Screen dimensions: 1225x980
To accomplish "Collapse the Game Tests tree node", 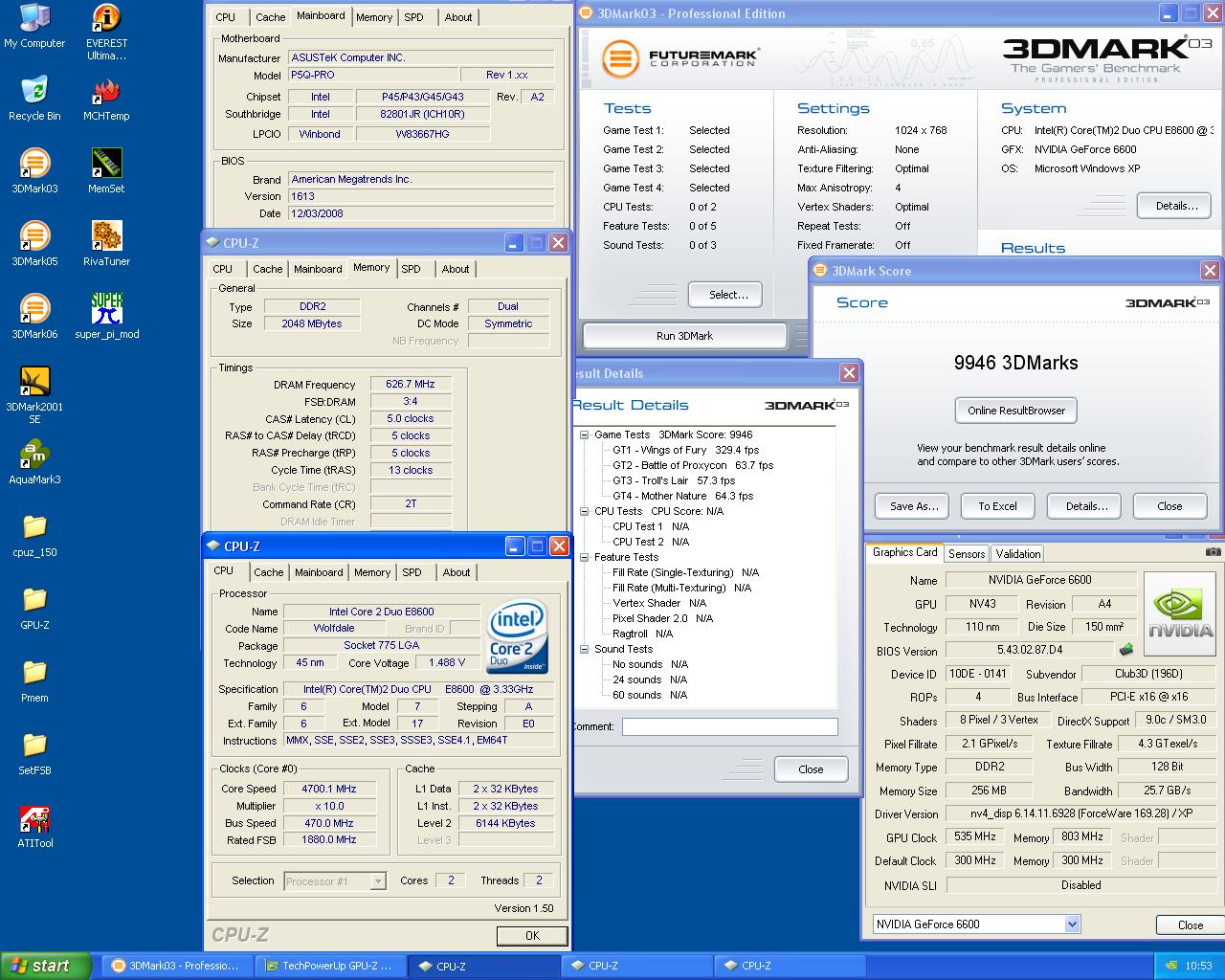I will pos(584,434).
